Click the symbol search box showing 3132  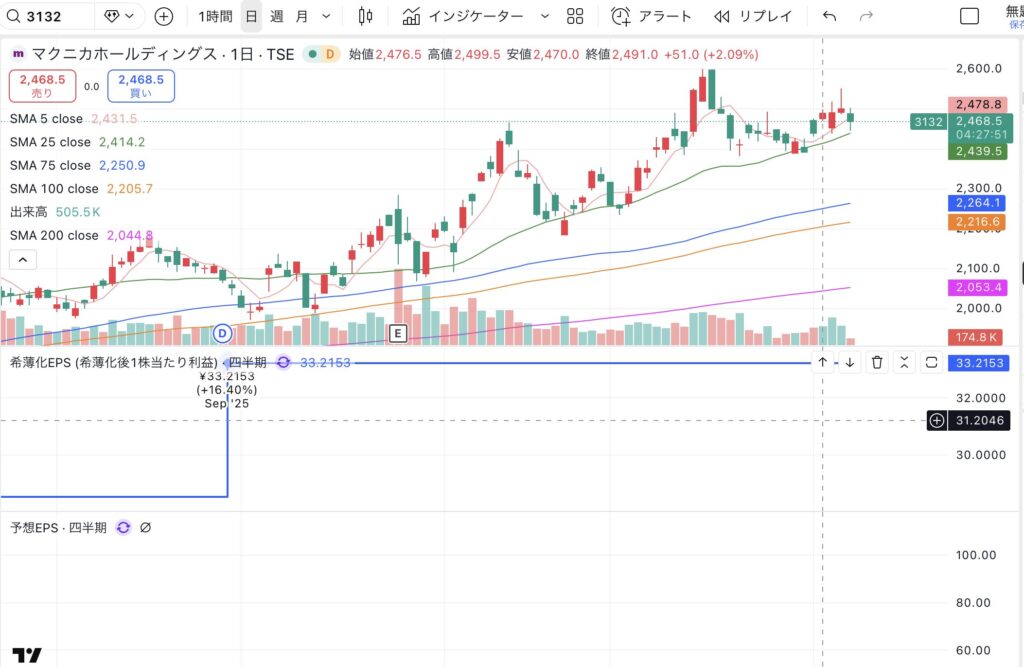click(48, 16)
